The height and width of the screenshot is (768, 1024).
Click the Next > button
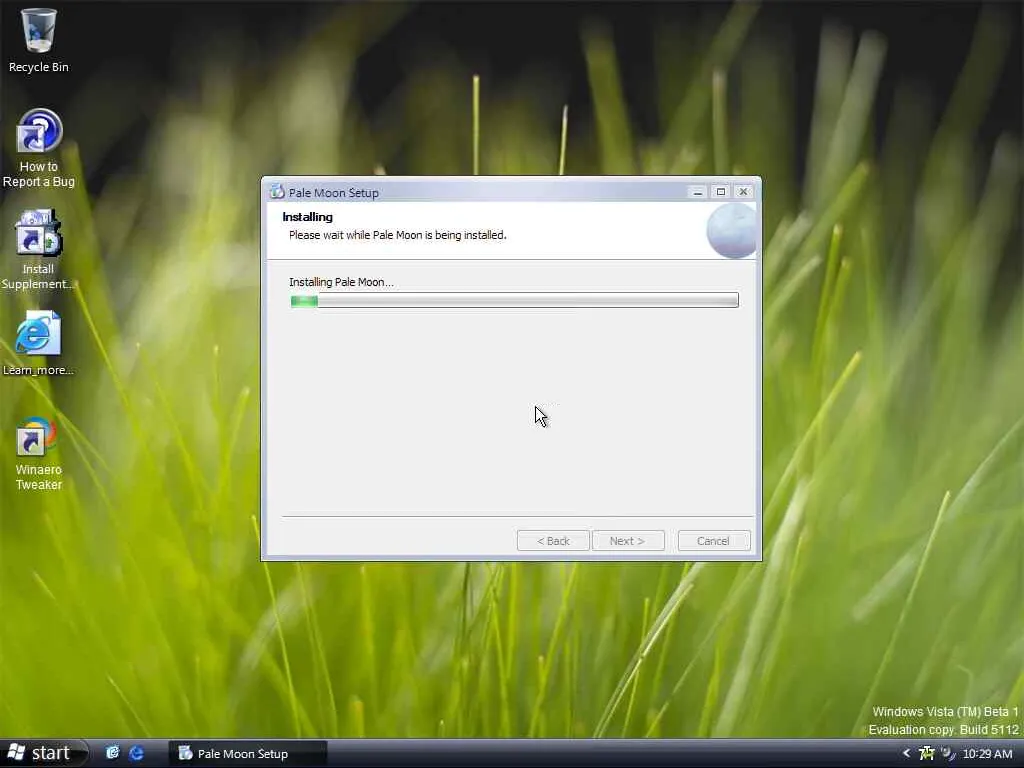(x=627, y=541)
